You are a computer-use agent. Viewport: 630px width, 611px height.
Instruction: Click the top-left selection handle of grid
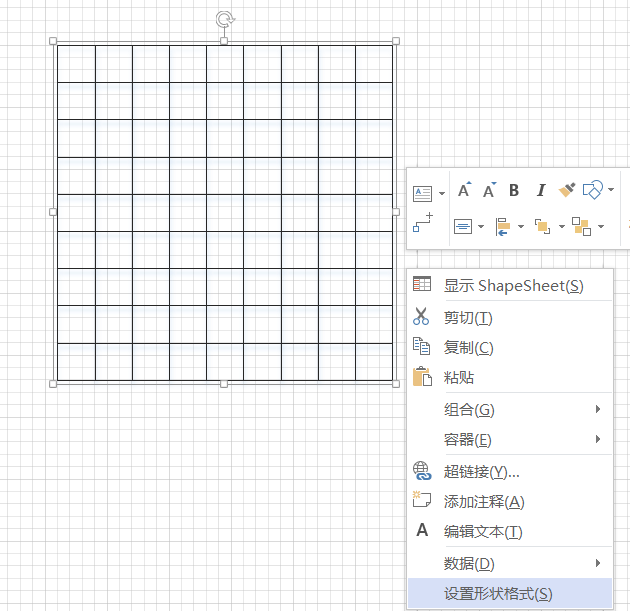point(53,41)
